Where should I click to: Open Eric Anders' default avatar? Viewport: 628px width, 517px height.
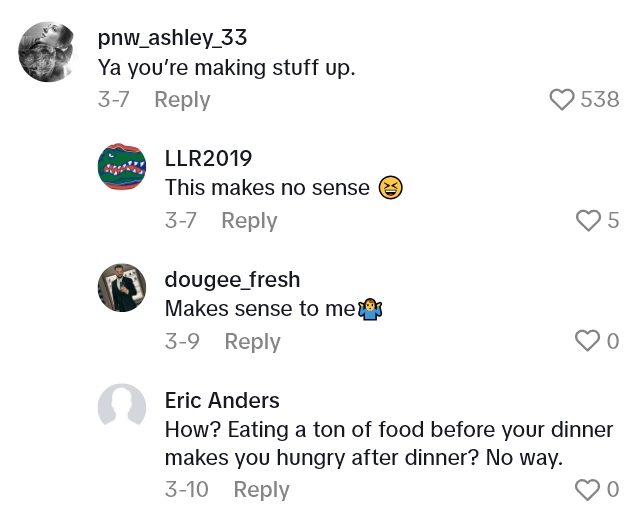tap(122, 408)
